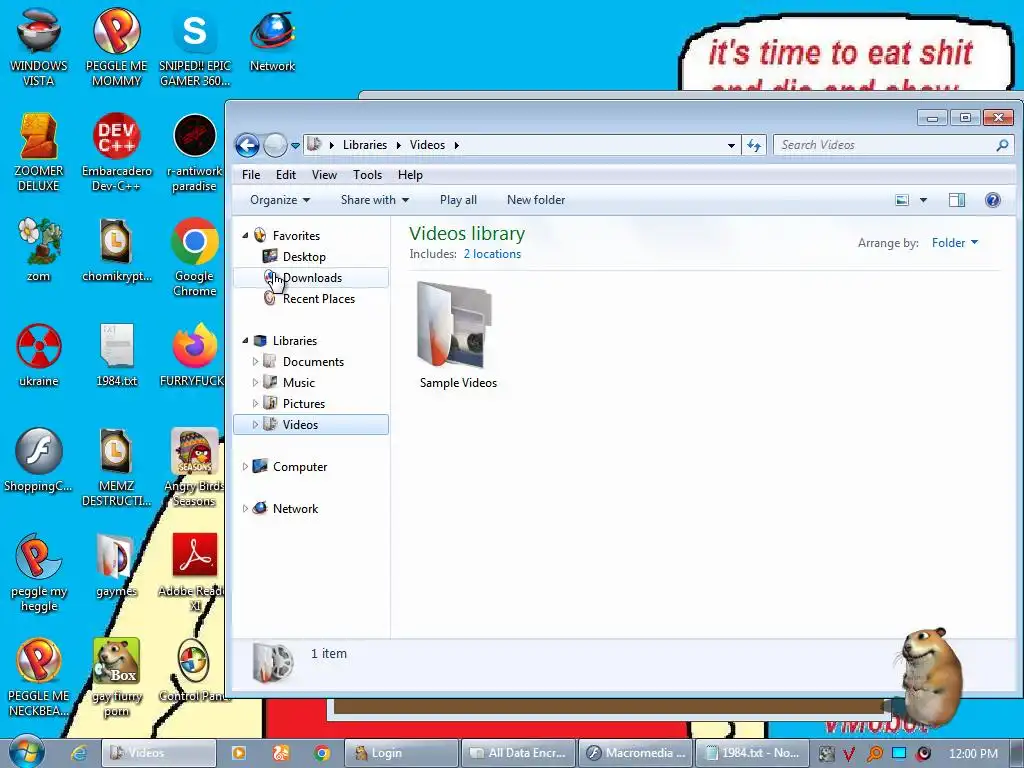Click the blue help question icon

(993, 200)
